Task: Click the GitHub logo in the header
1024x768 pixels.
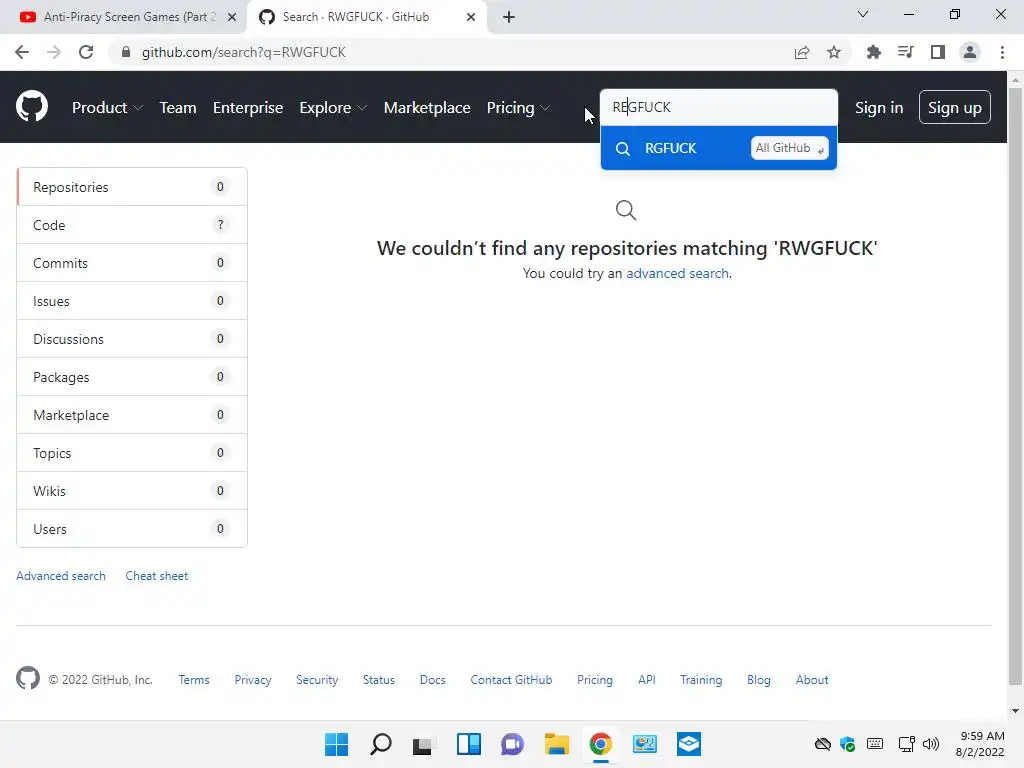Action: (31, 107)
